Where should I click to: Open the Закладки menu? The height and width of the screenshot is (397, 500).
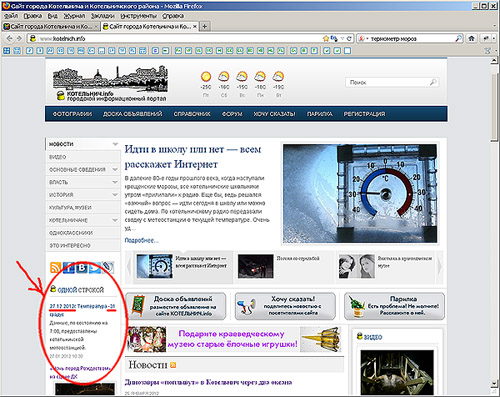click(103, 16)
